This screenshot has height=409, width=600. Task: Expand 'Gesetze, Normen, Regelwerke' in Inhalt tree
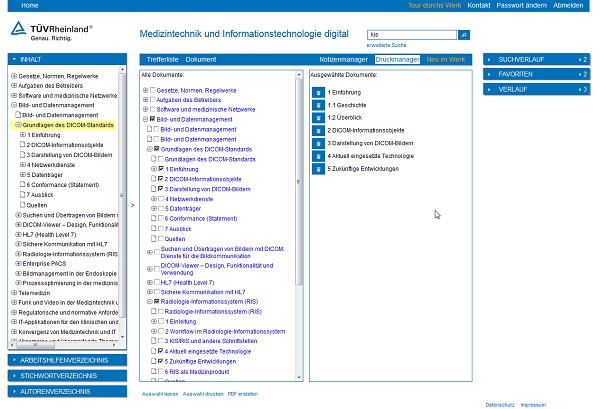[x=14, y=76]
